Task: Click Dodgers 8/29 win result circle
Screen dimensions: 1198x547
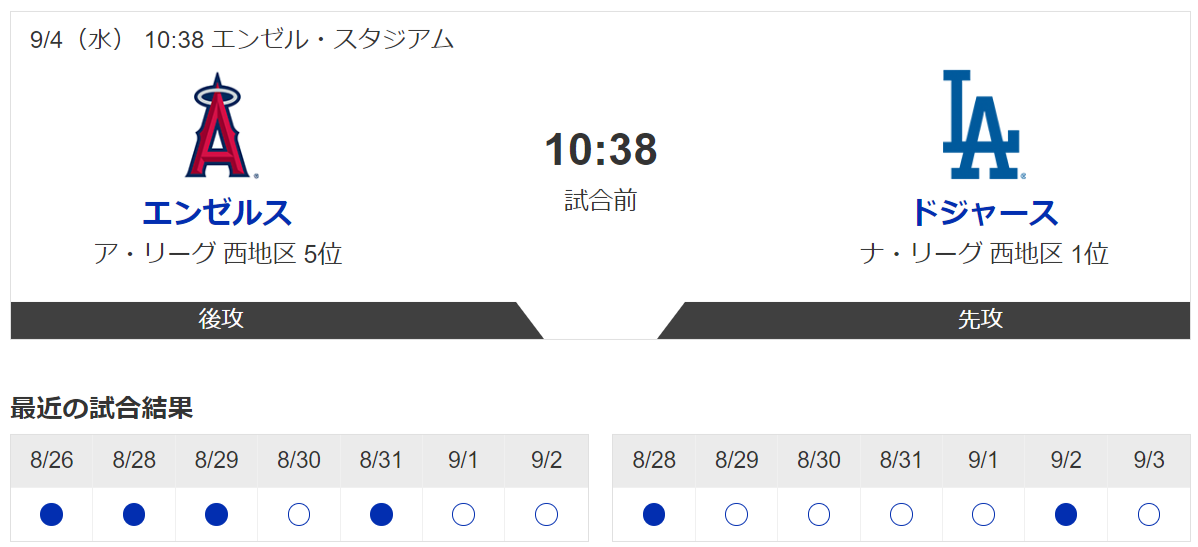Action: pyautogui.click(x=737, y=515)
